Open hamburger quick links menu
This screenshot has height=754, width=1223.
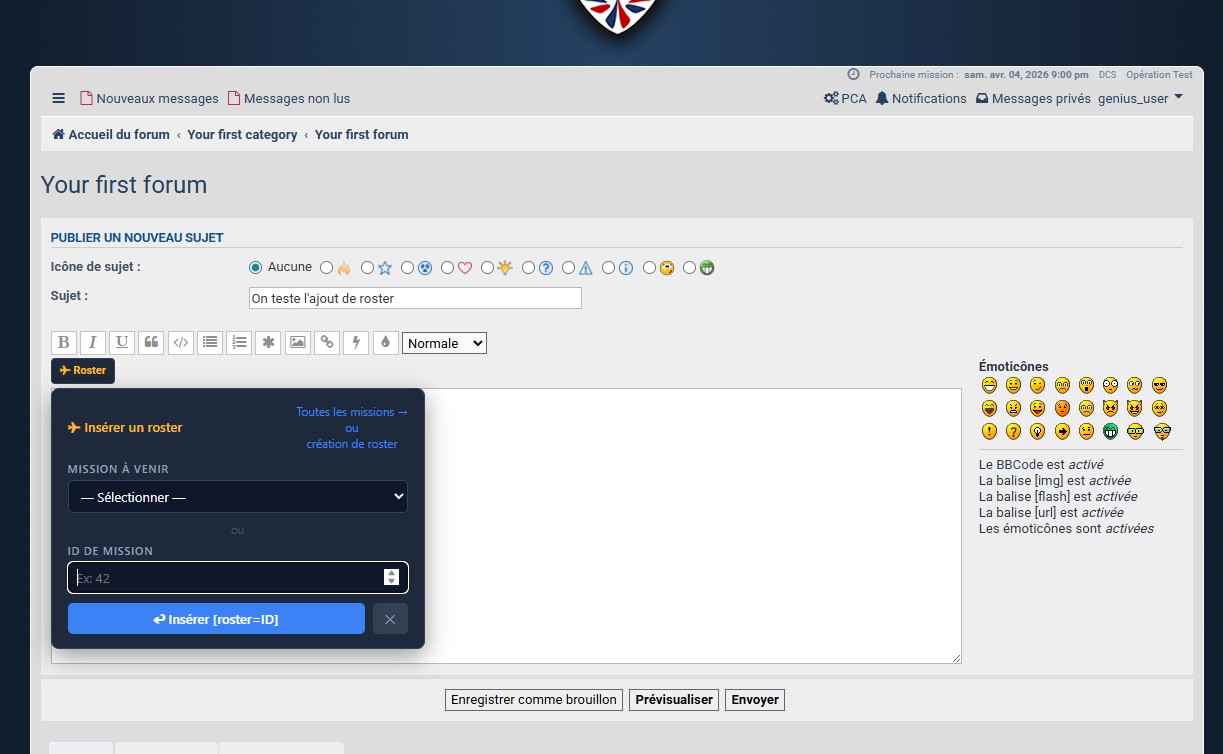point(59,98)
